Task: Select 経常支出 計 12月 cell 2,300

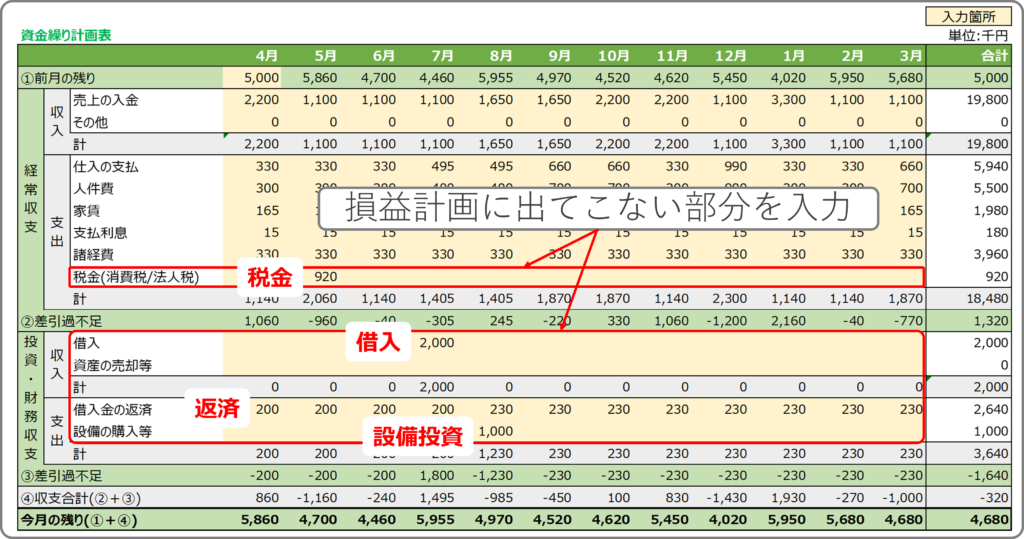Action: pyautogui.click(x=729, y=299)
